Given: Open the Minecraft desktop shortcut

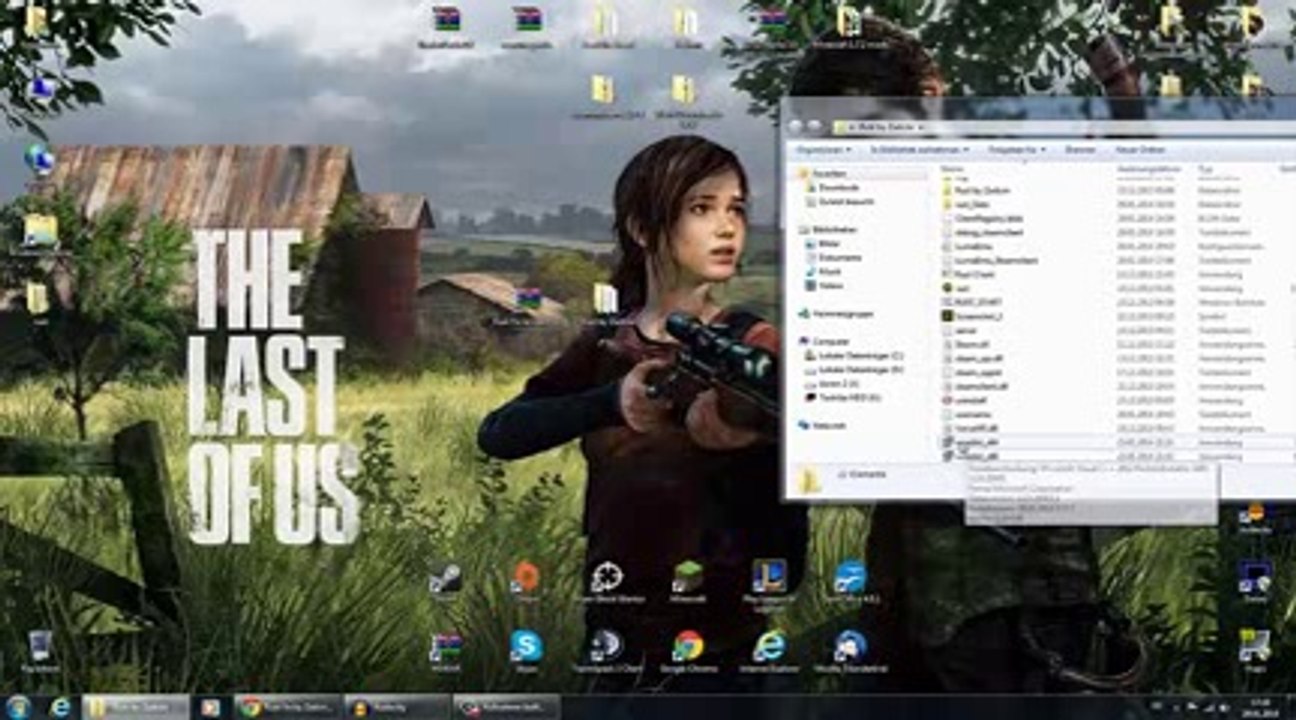Looking at the screenshot, I should [688, 581].
